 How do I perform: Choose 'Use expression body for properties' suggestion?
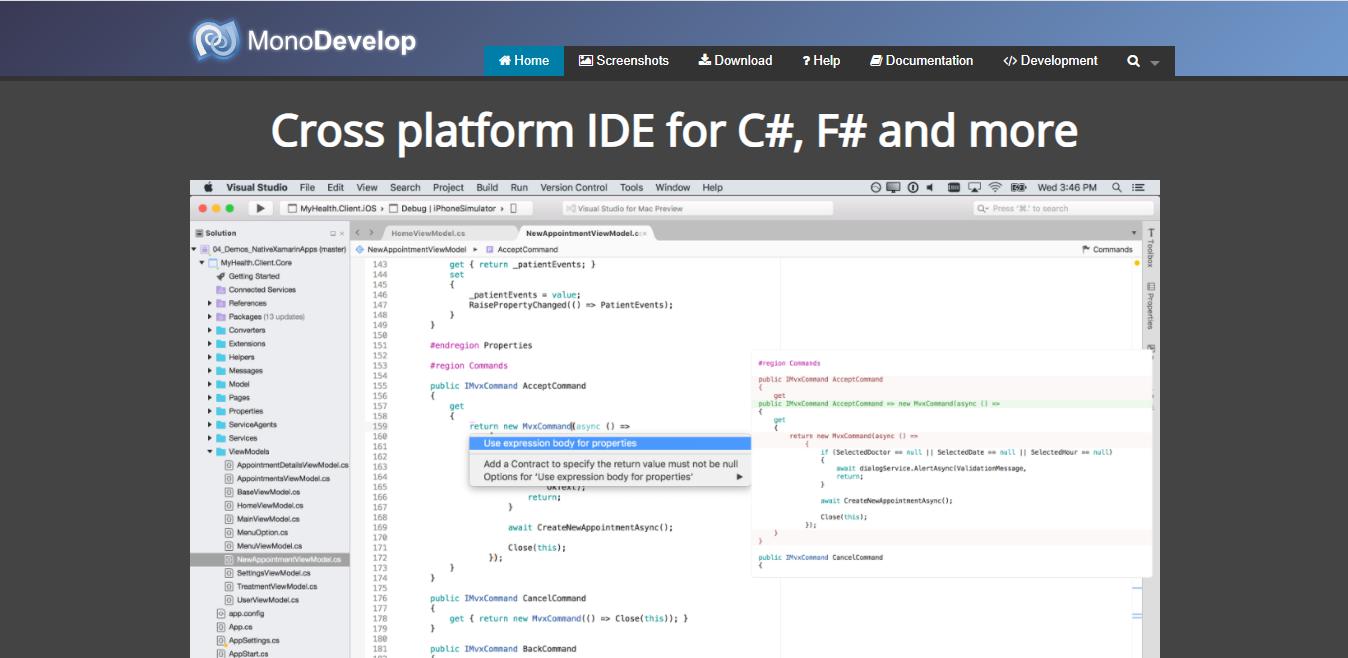coord(560,441)
